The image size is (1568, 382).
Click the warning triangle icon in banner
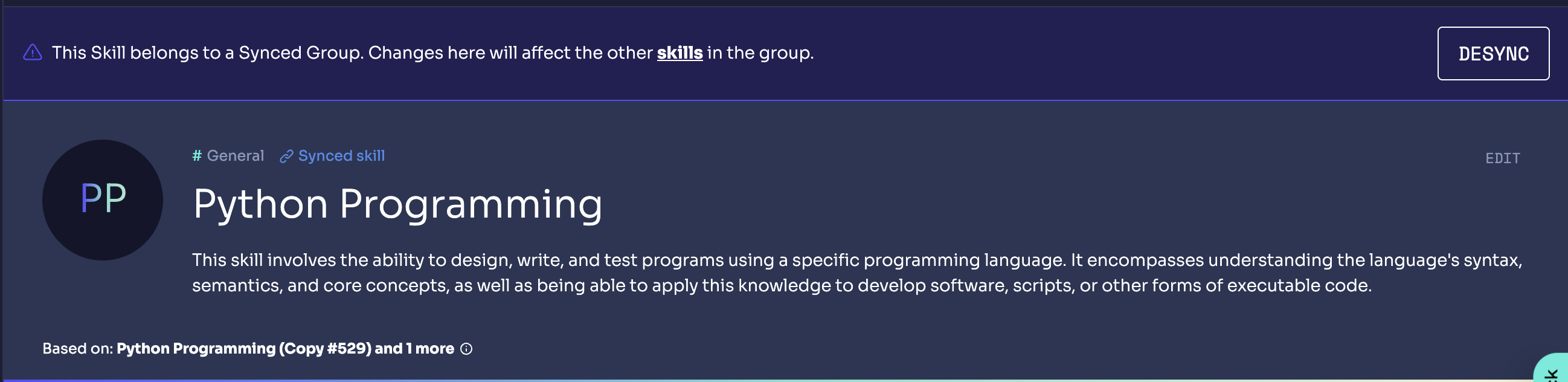[x=32, y=53]
